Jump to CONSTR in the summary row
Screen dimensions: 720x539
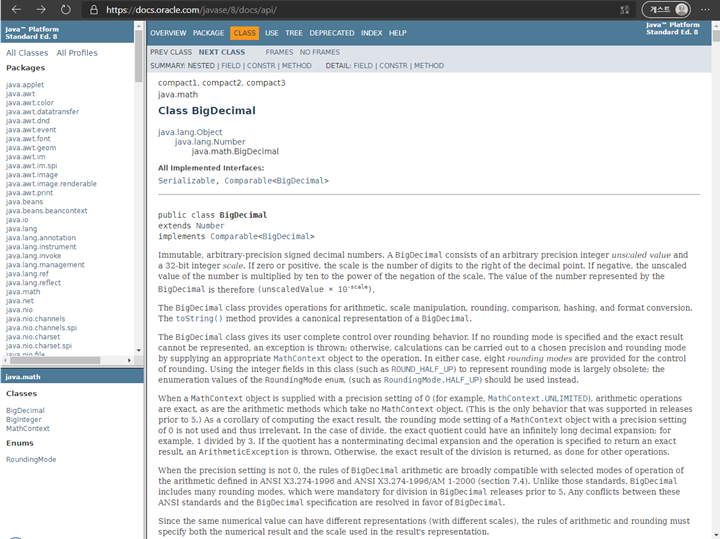pos(261,66)
